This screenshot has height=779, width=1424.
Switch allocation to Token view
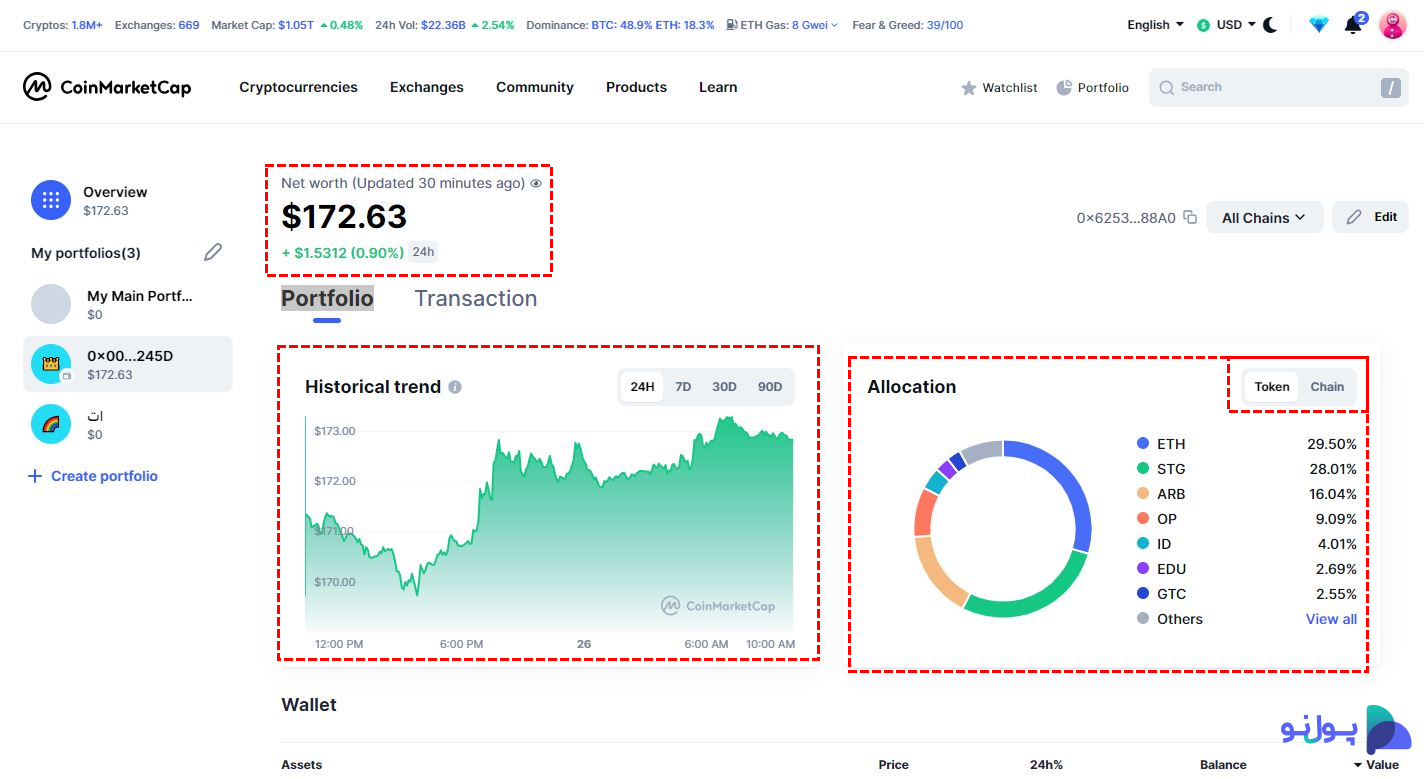tap(1272, 387)
